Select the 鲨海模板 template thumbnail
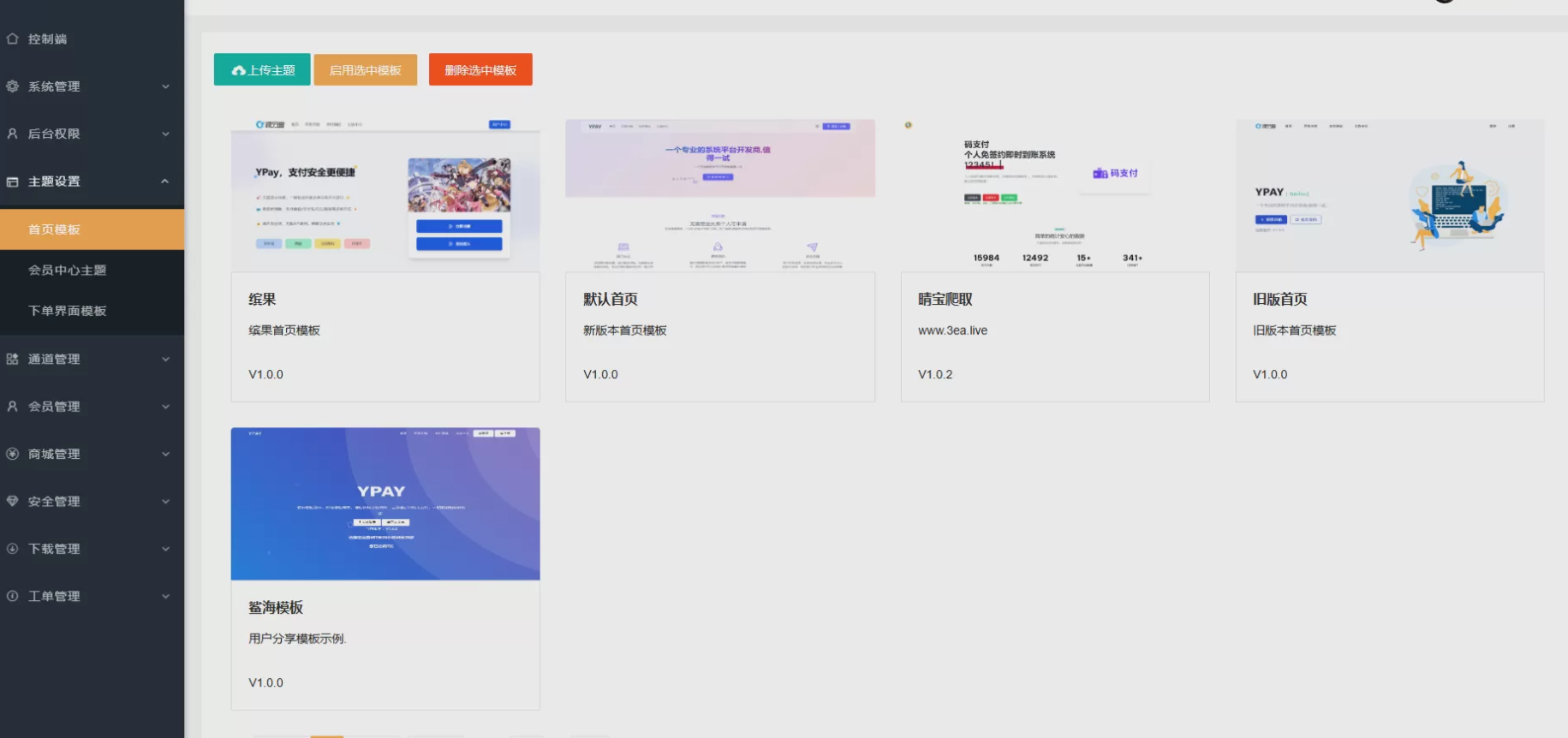1568x738 pixels. click(385, 503)
